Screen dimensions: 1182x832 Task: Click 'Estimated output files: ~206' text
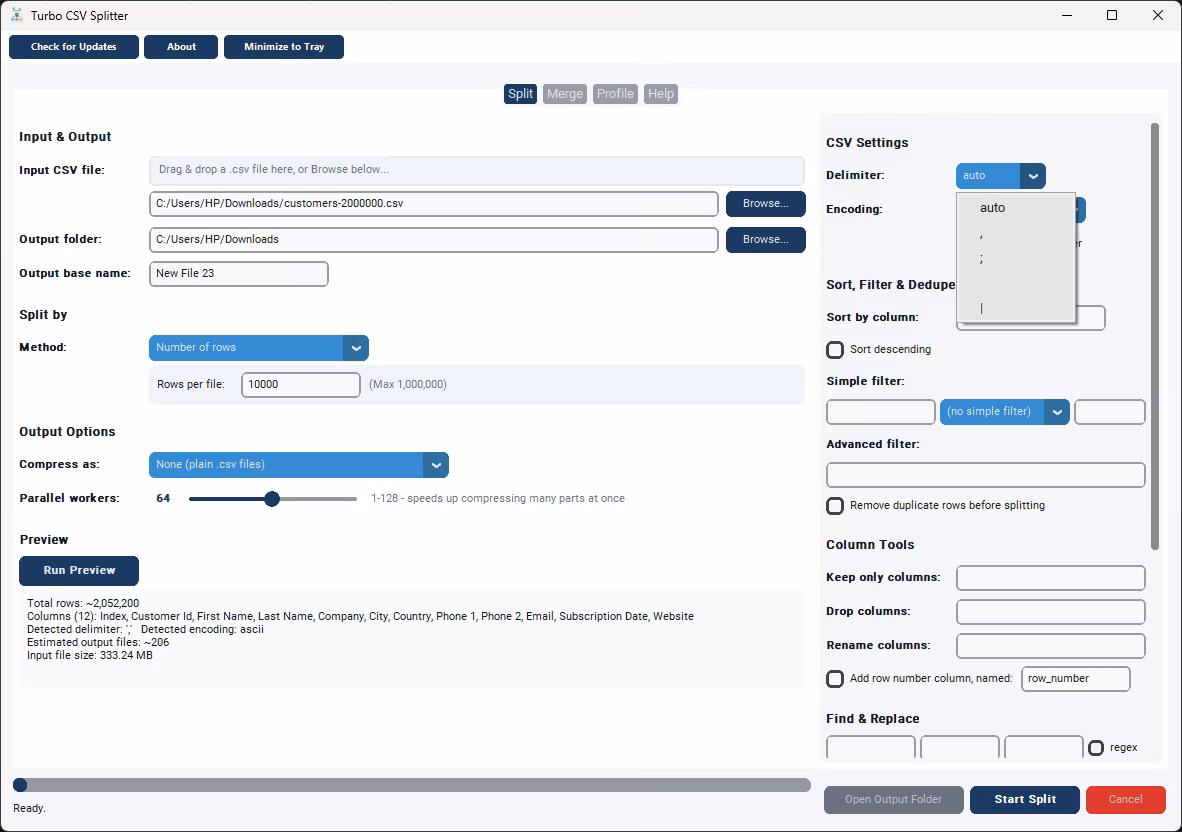pos(98,643)
